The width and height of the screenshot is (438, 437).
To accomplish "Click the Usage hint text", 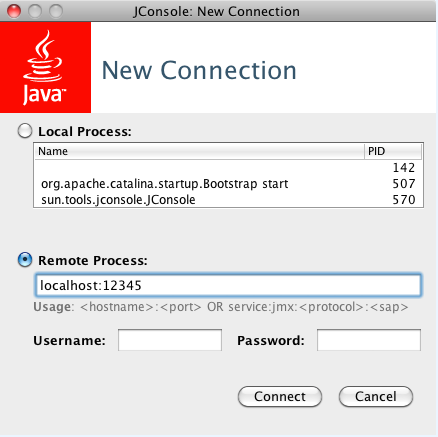I will (221, 307).
